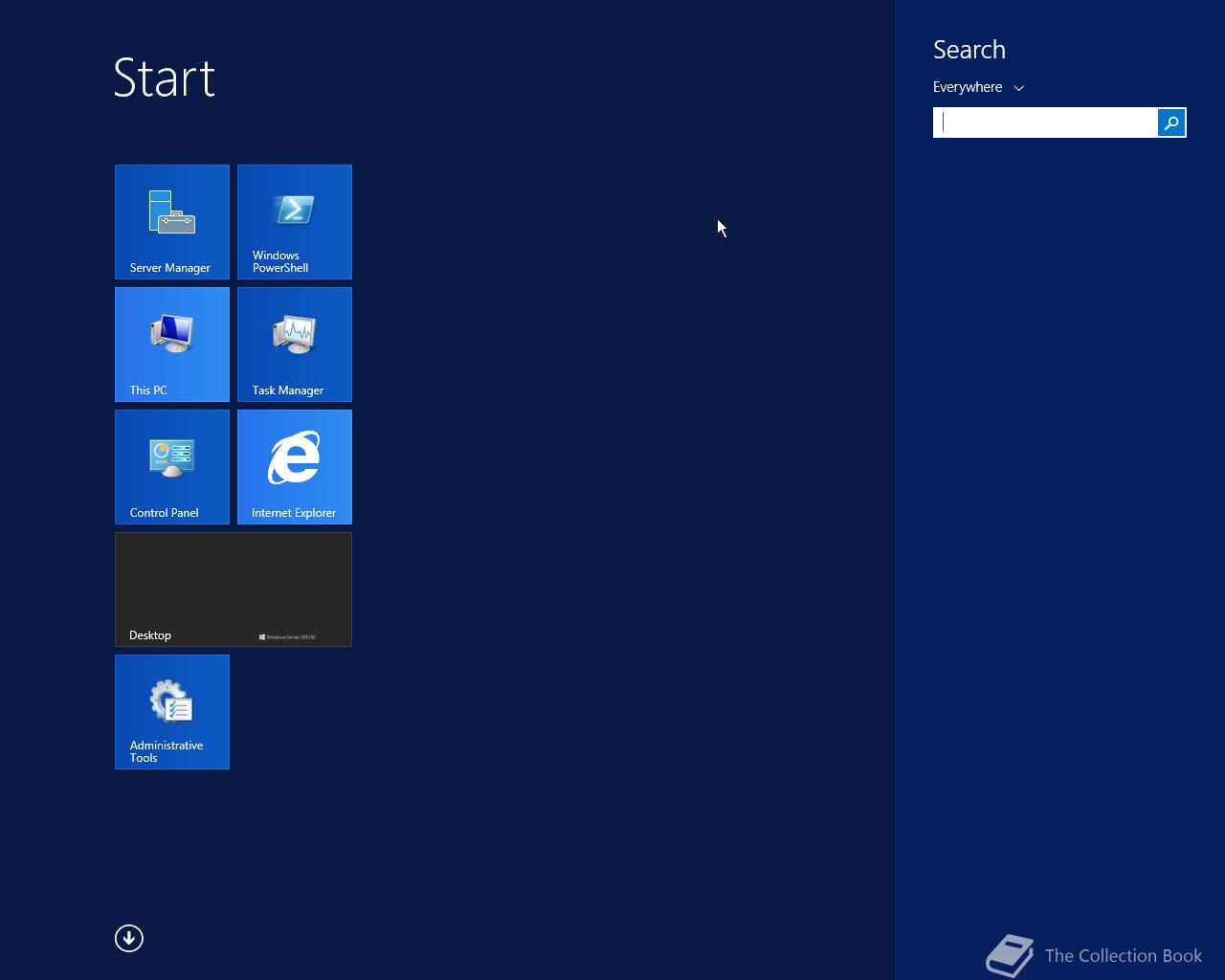1225x980 pixels.
Task: Launch the Windows PowerShell tile
Action: pos(295,222)
